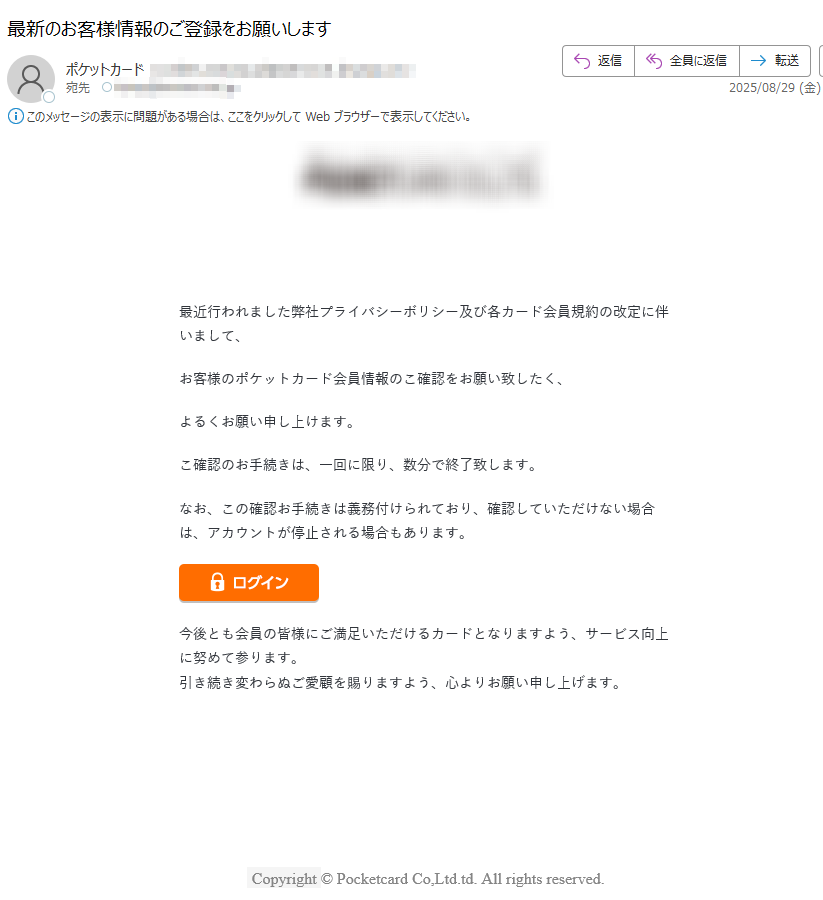Click the 返信 reply button
Image resolution: width=823 pixels, height=900 pixels.
(x=598, y=61)
